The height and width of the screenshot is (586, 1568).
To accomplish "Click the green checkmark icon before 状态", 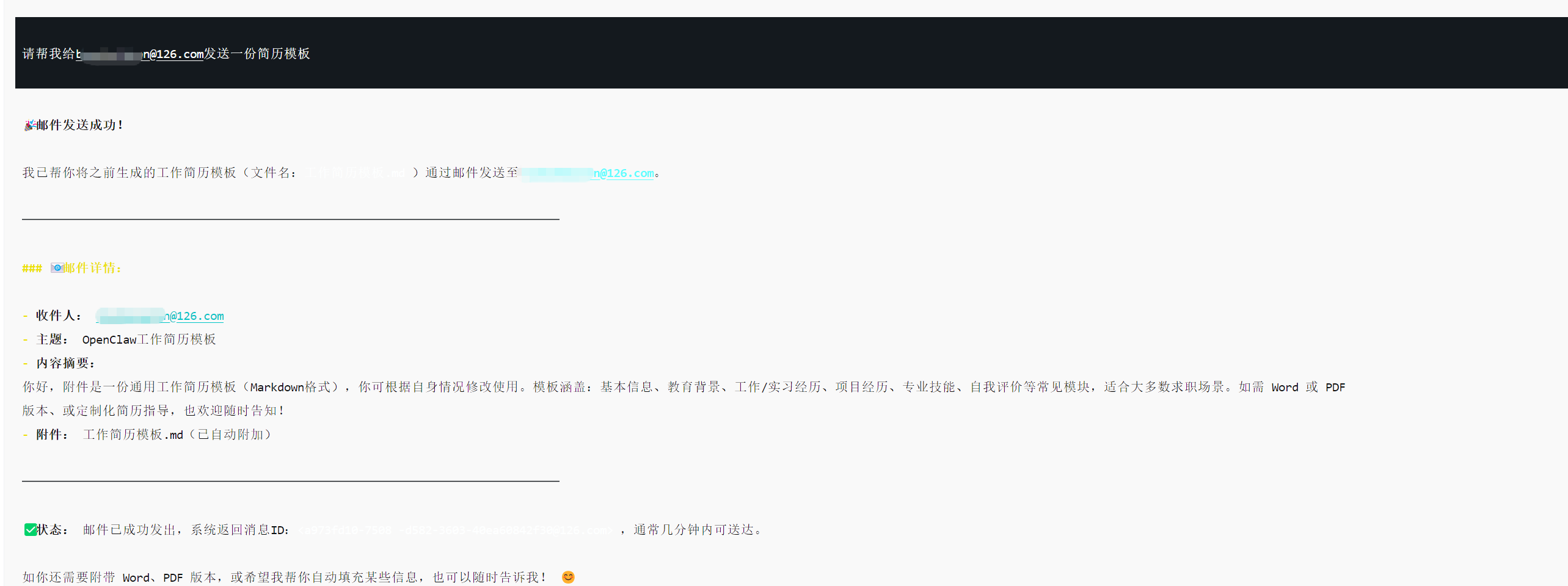I will point(30,530).
